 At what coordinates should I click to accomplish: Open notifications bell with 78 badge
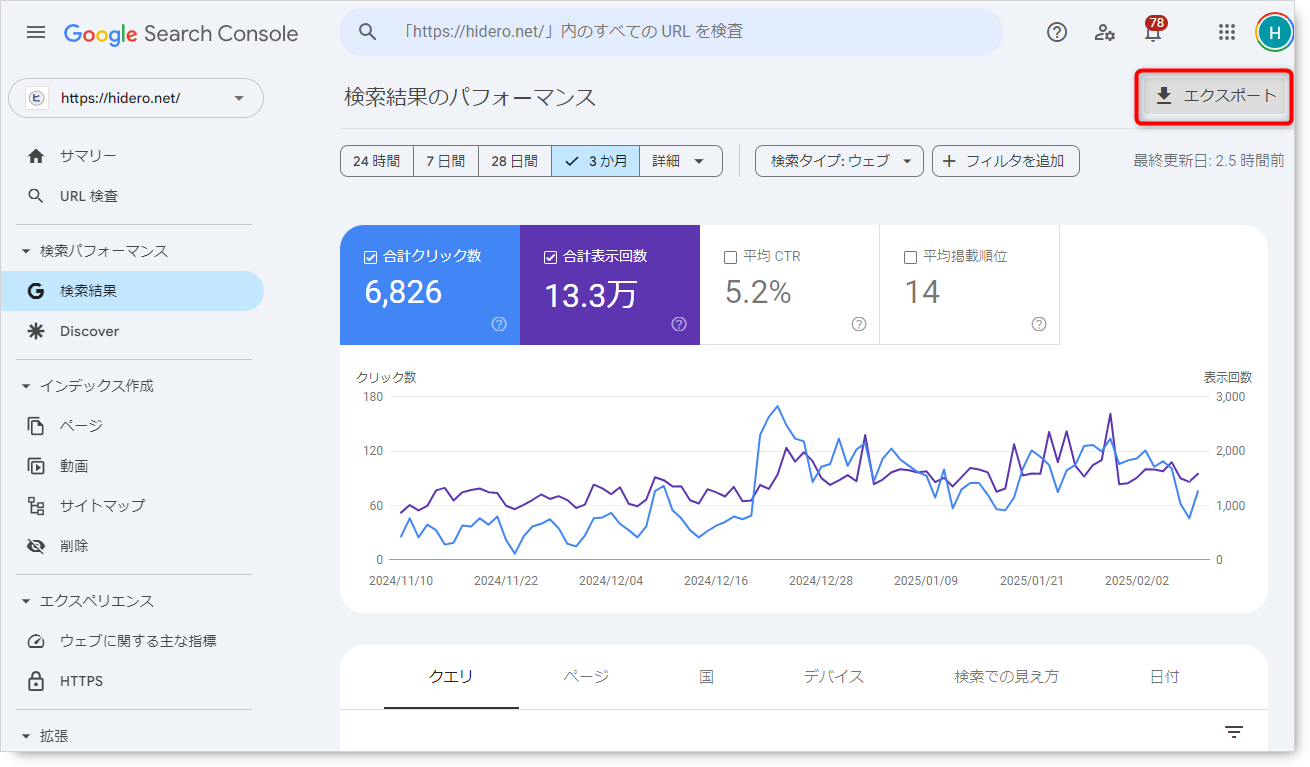pyautogui.click(x=1153, y=33)
